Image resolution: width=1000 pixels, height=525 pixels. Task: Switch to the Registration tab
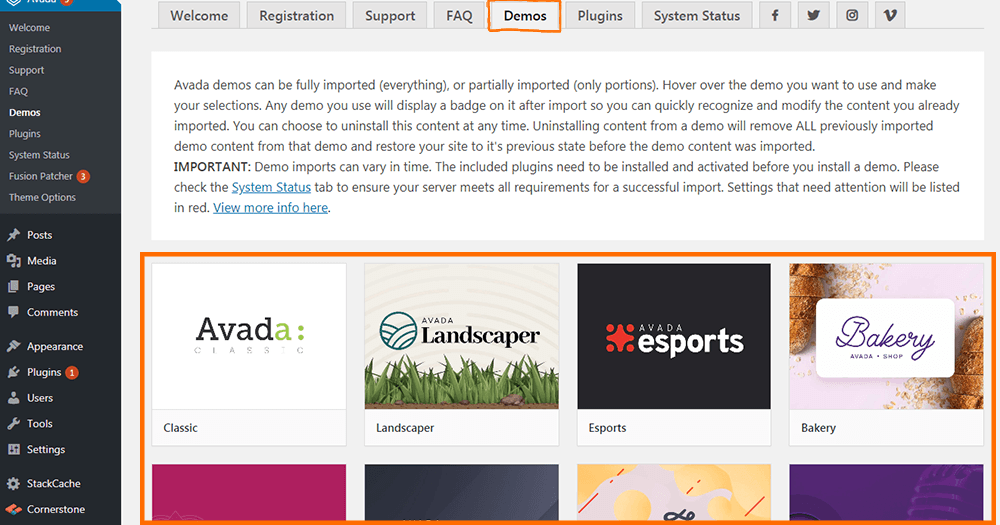point(297,15)
